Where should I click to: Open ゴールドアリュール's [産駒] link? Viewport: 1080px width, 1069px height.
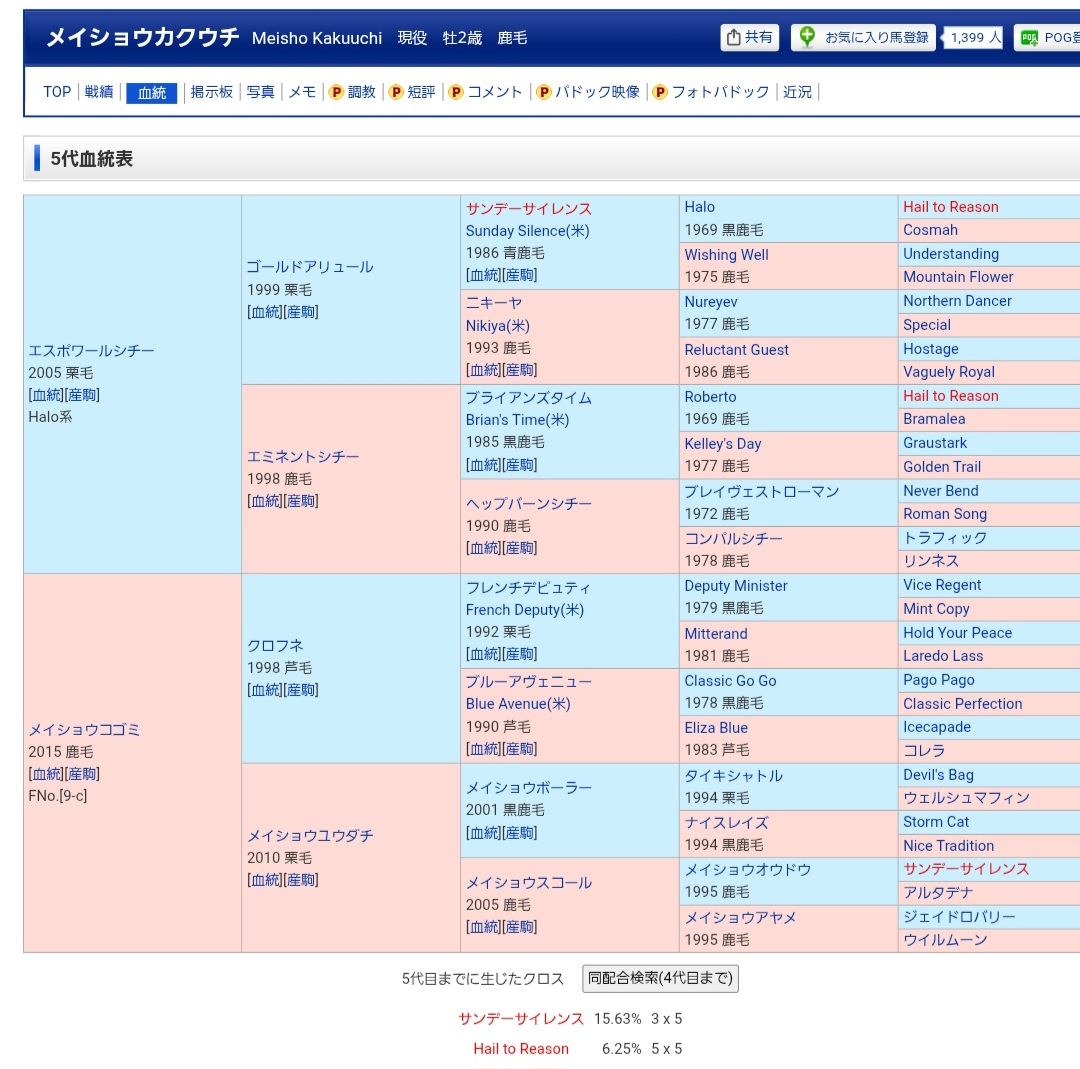(x=301, y=312)
